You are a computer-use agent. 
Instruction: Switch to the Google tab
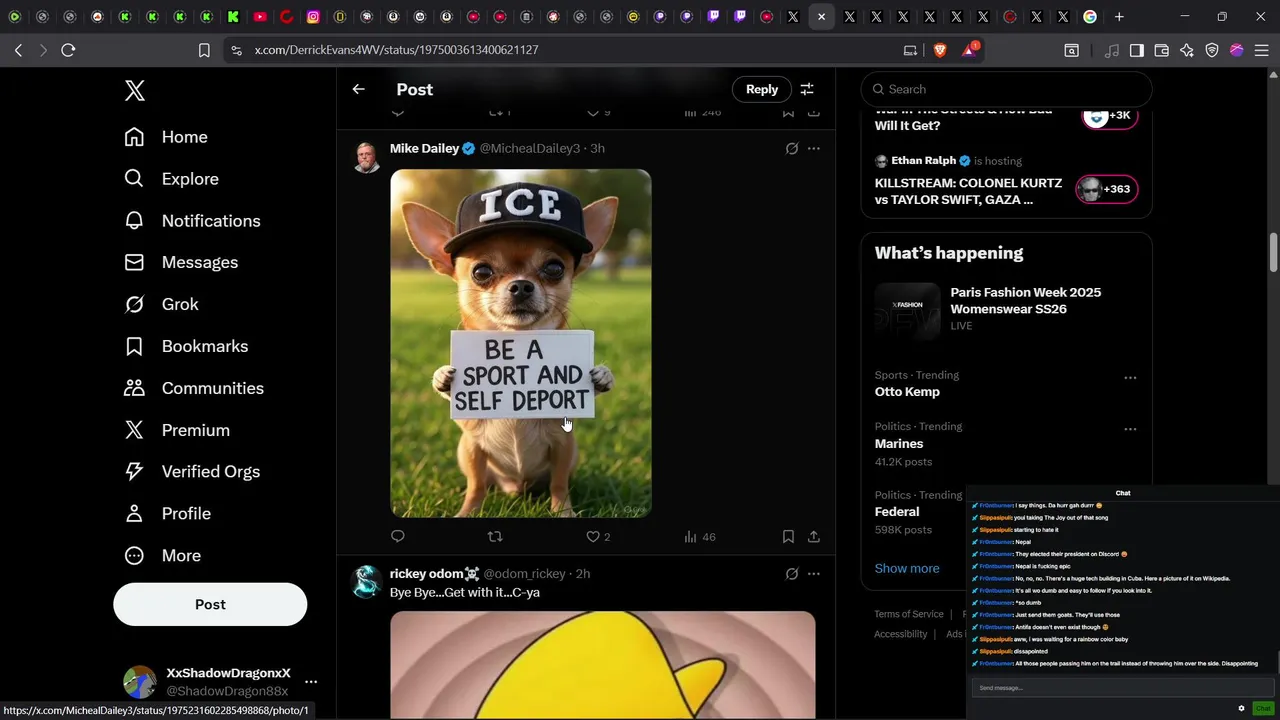tap(1090, 17)
